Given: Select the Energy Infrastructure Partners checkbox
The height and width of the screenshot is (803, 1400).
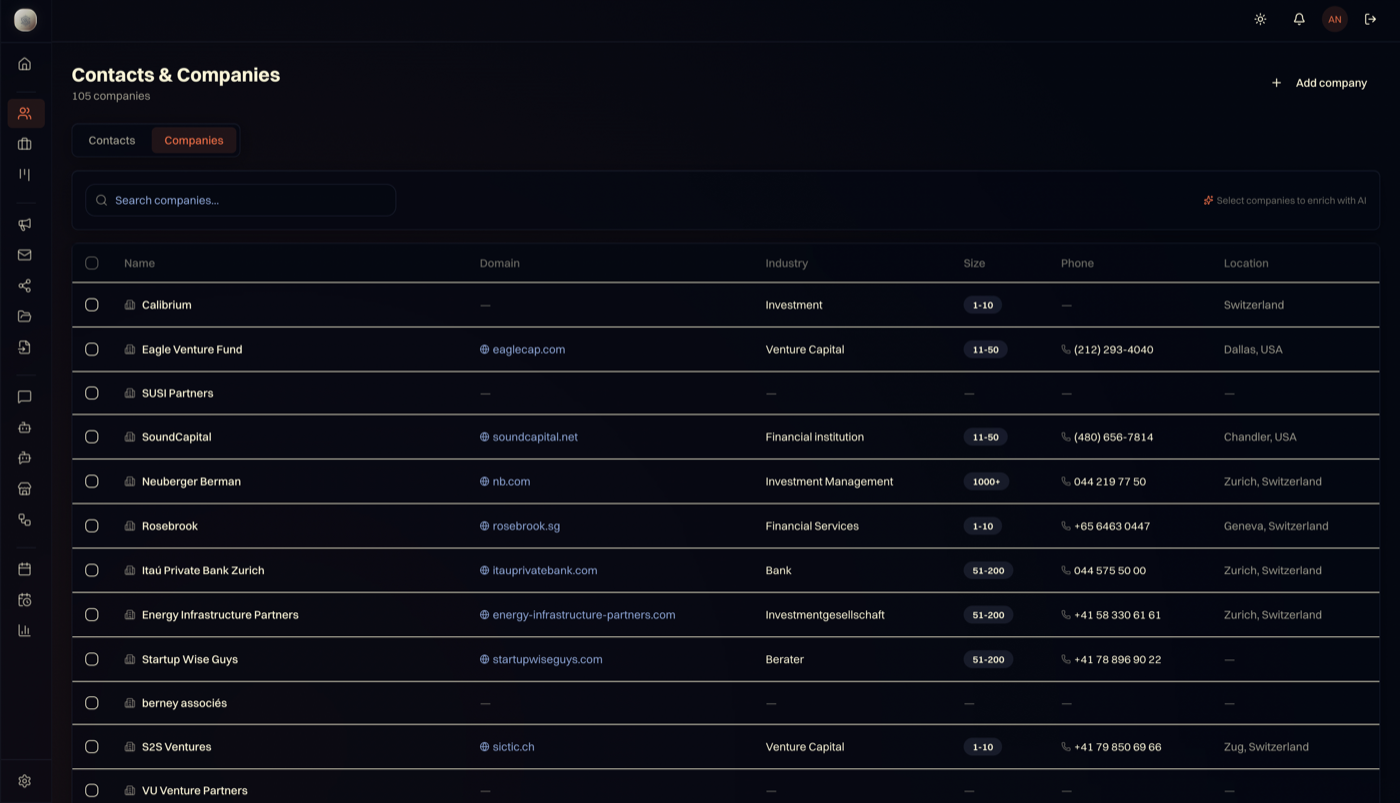Looking at the screenshot, I should tap(92, 615).
